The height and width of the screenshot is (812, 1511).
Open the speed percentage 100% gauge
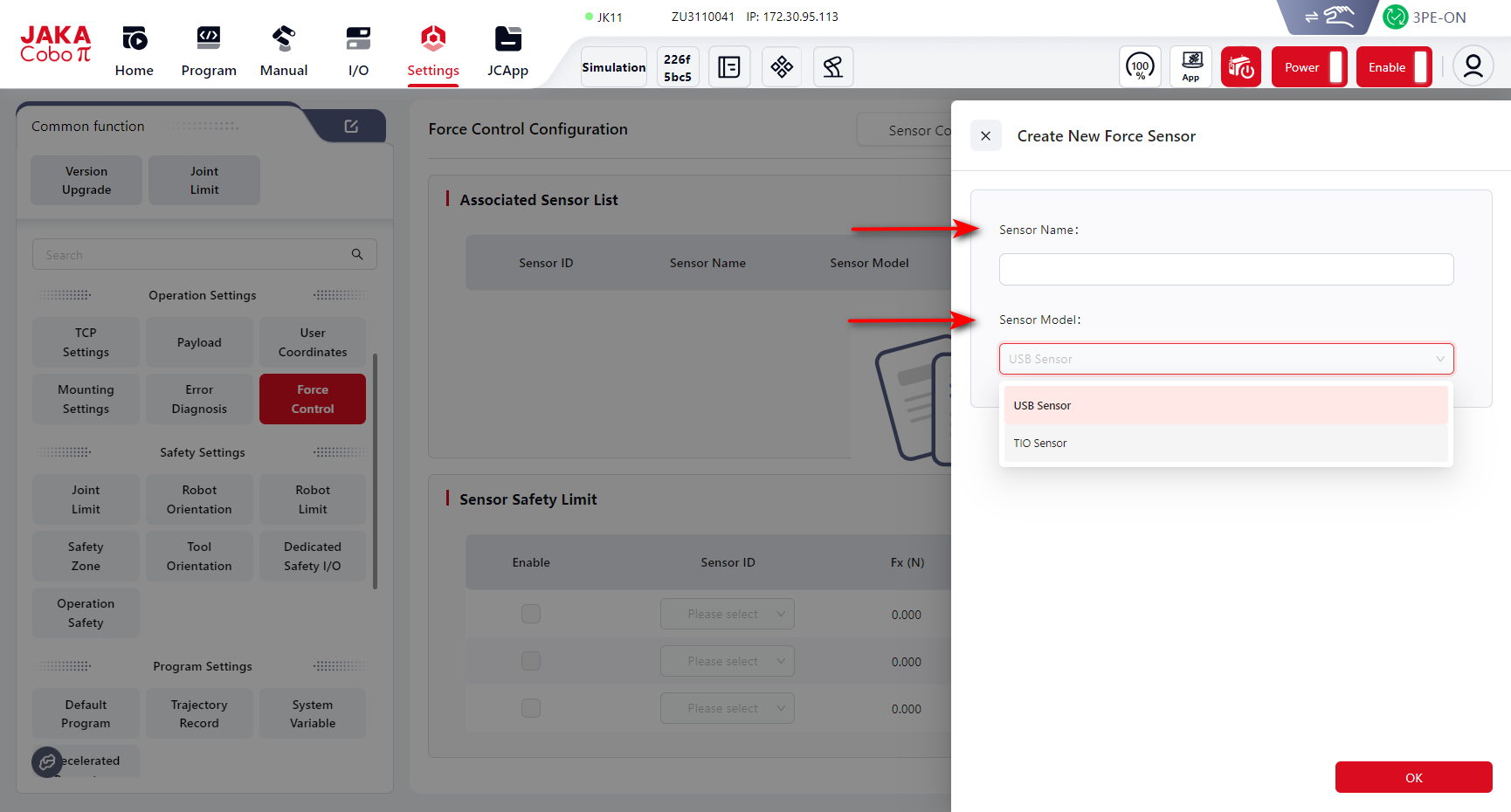click(x=1140, y=67)
